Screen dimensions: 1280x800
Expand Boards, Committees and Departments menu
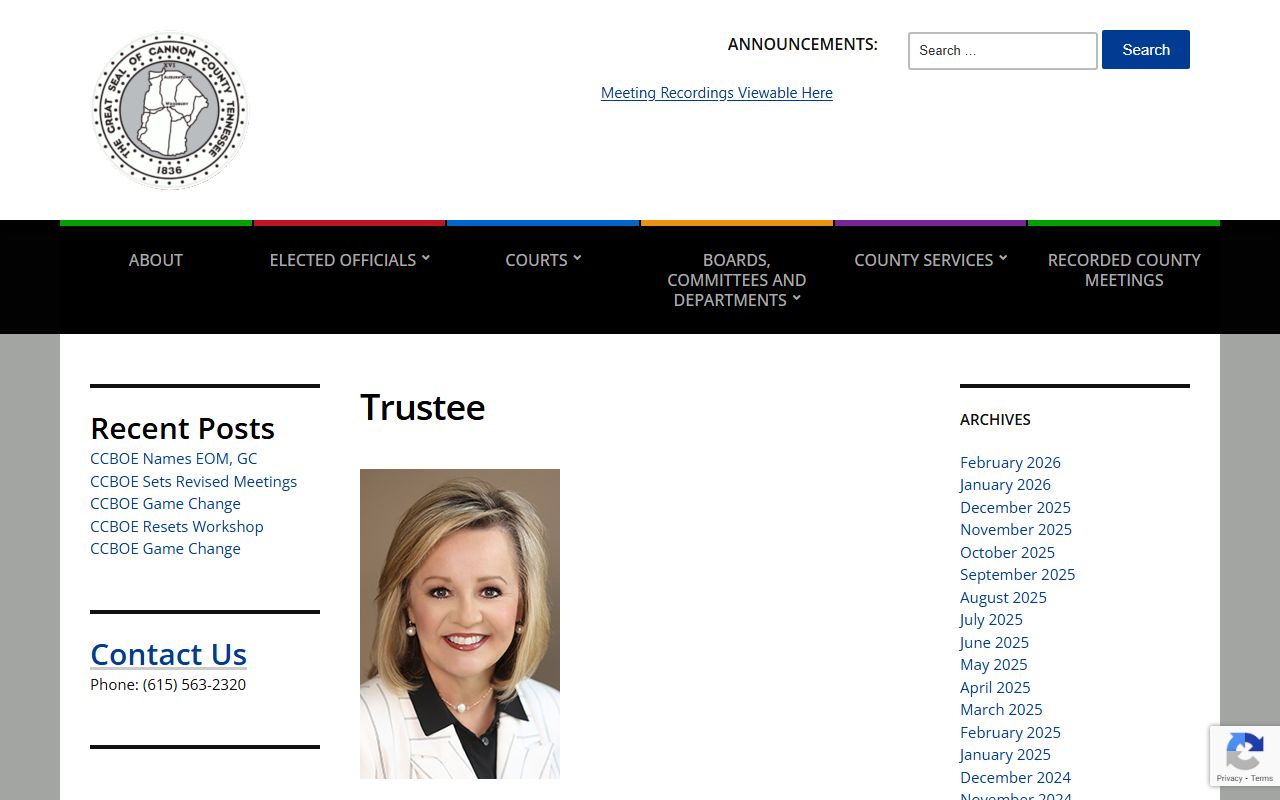[x=737, y=280]
